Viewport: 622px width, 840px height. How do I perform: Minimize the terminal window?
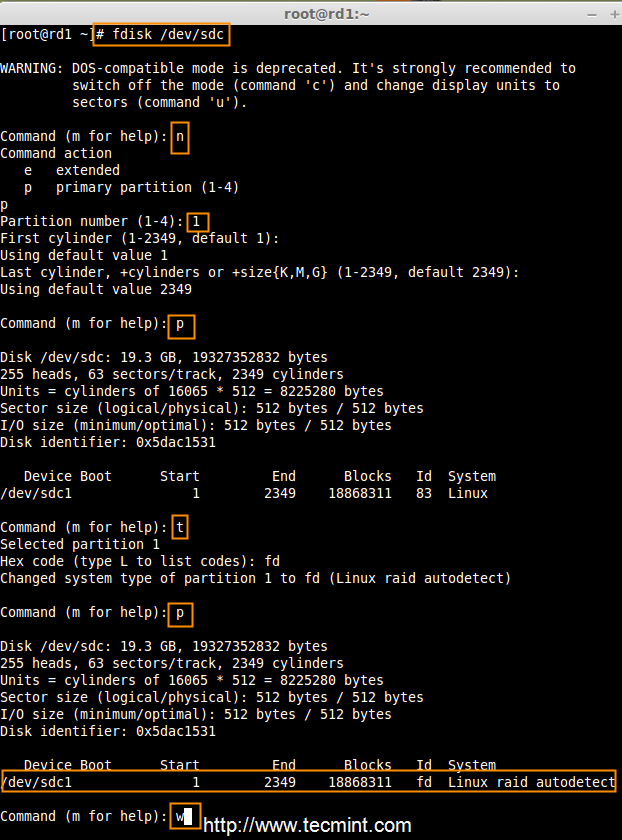591,13
